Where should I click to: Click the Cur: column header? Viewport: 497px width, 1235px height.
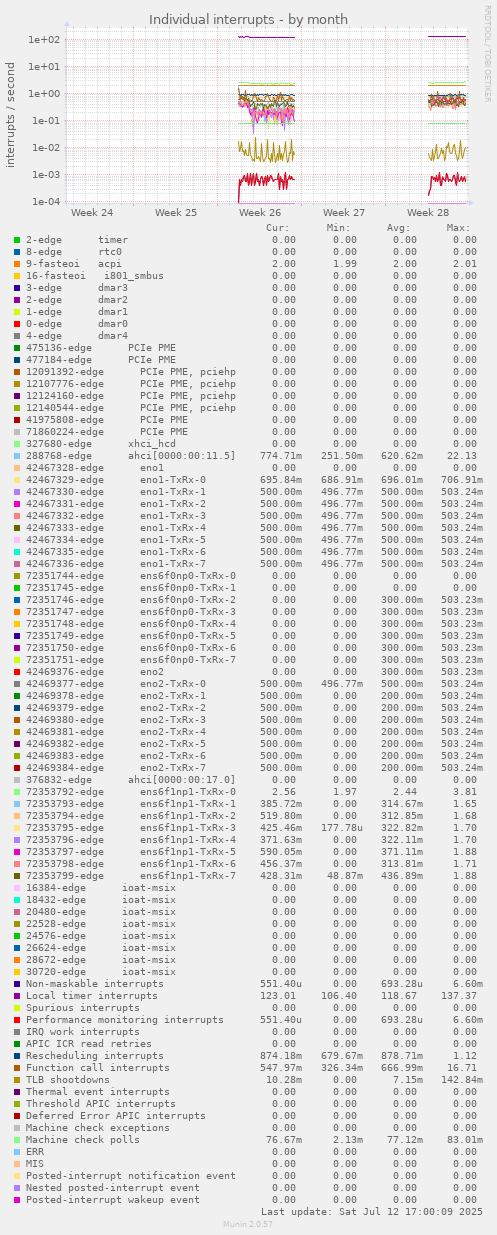(278, 228)
